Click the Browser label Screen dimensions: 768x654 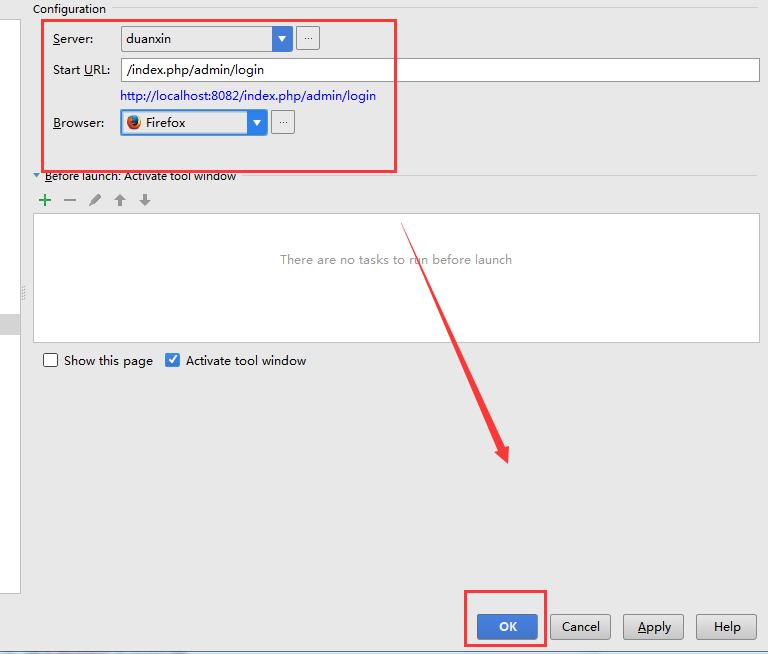pyautogui.click(x=78, y=122)
